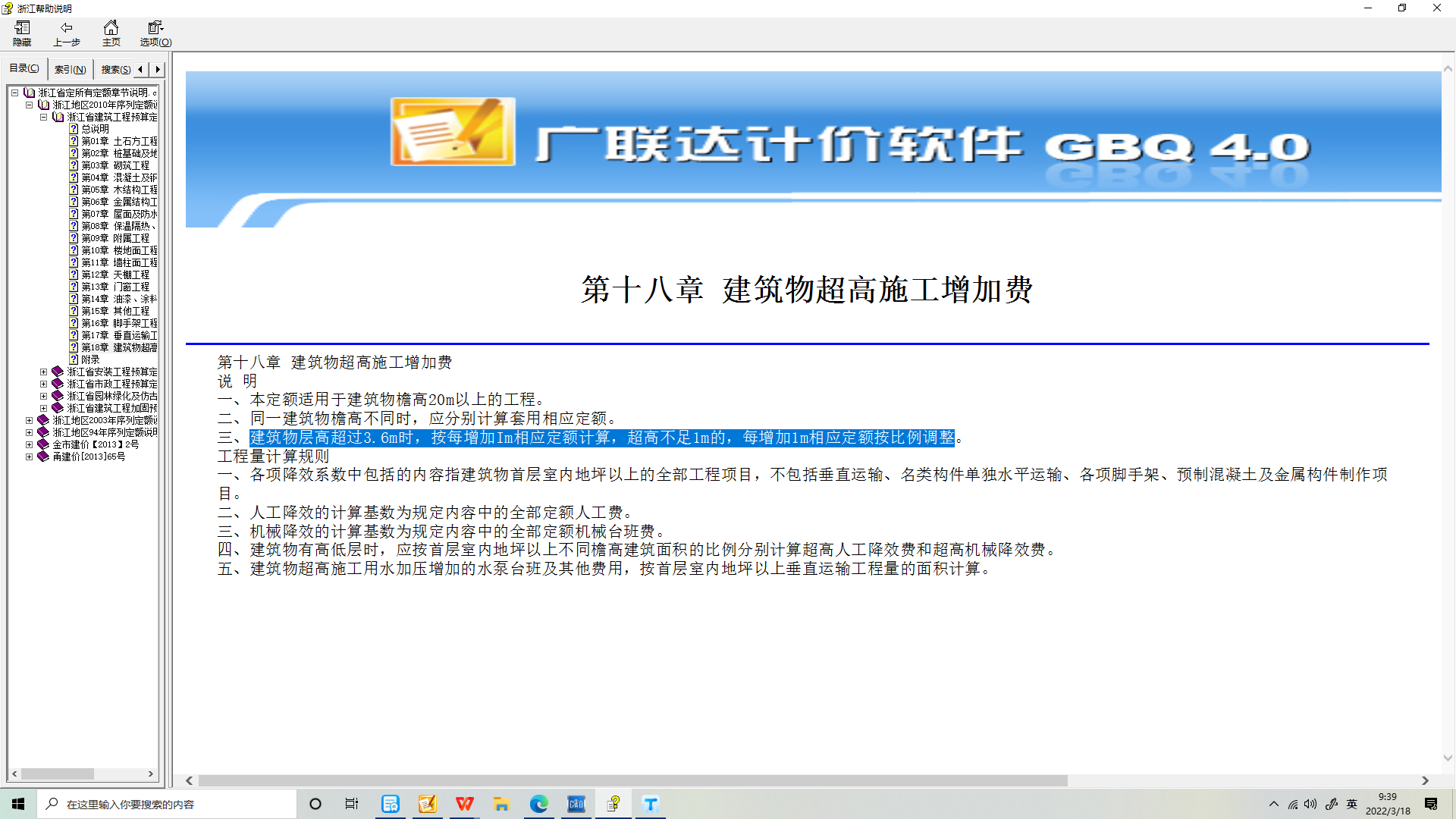Collapse 浙江省定所有定额章节说明 root node
This screenshot has height=819, width=1456.
14,93
